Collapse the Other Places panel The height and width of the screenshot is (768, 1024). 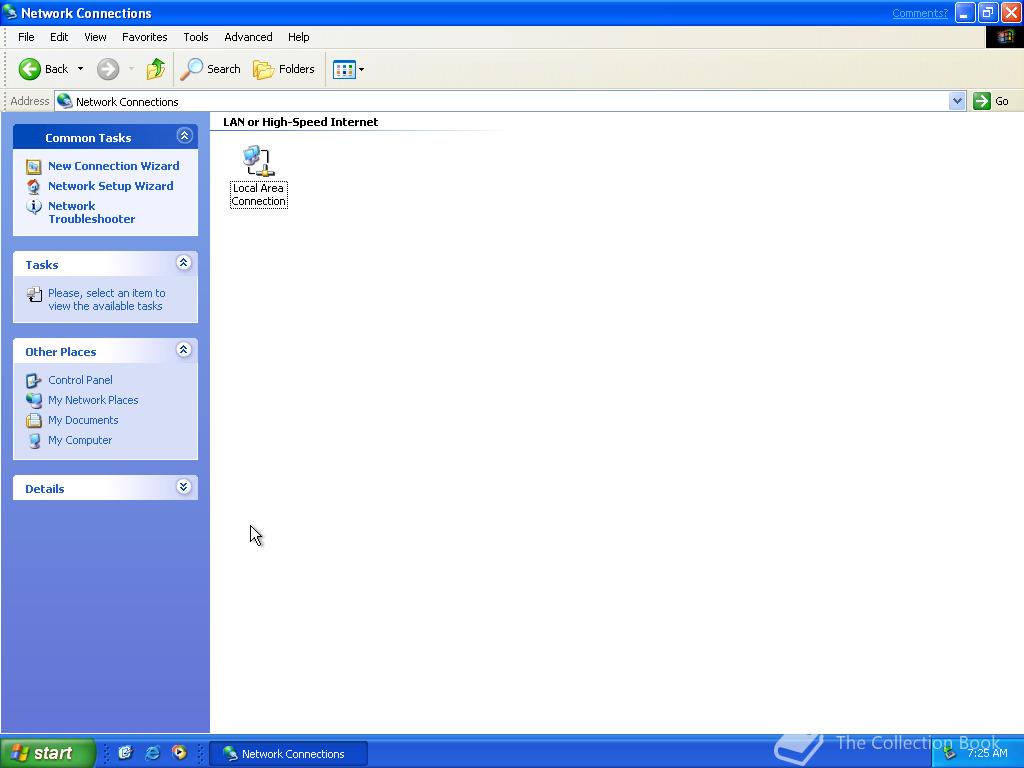[184, 349]
